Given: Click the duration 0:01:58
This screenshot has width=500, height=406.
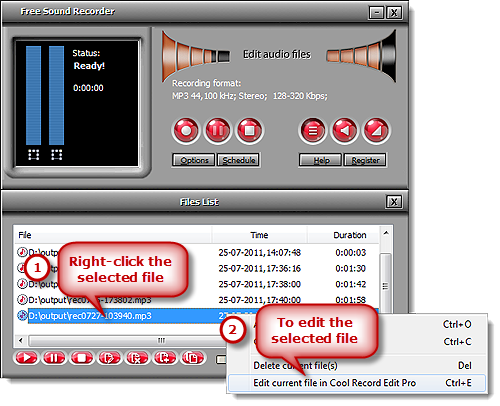Looking at the screenshot, I should pos(351,300).
